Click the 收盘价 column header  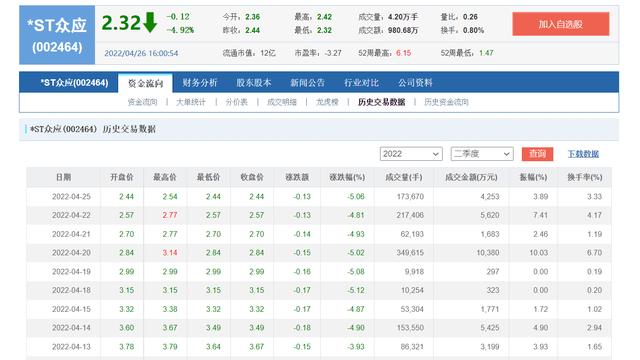tap(252, 177)
